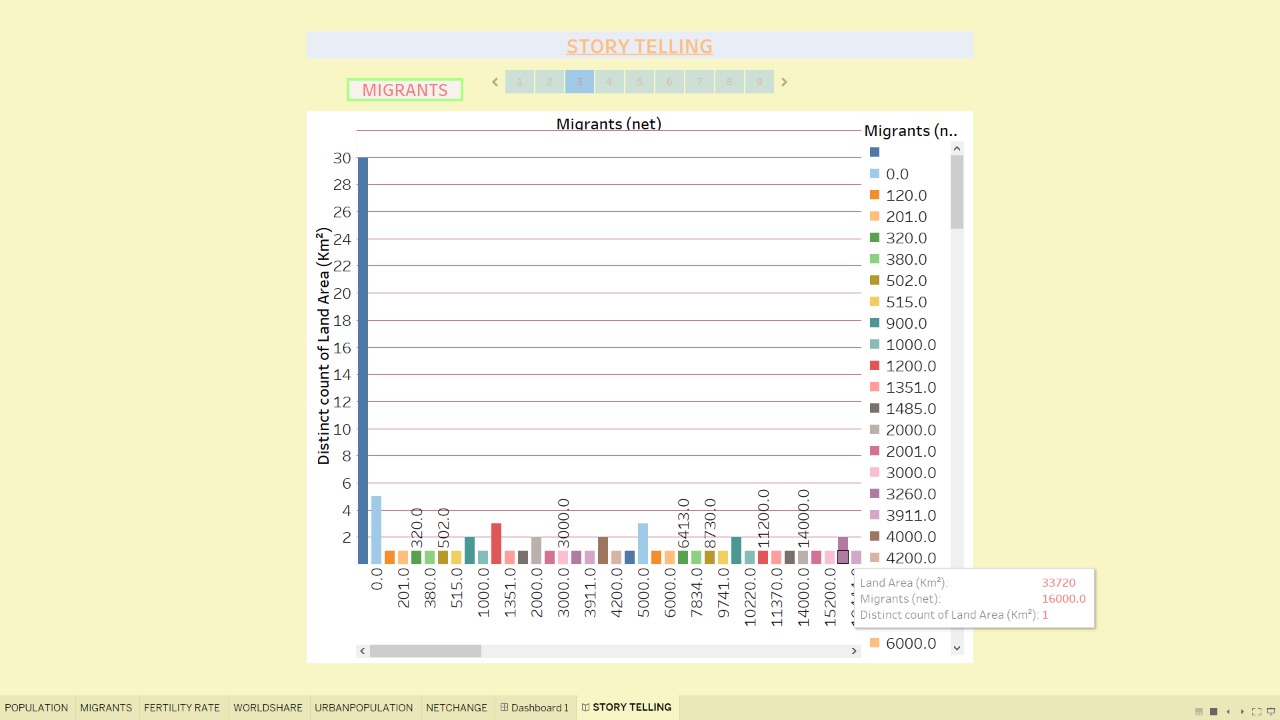The height and width of the screenshot is (720, 1280).
Task: Chart horizontal scrollbar right arrow
Action: (854, 651)
